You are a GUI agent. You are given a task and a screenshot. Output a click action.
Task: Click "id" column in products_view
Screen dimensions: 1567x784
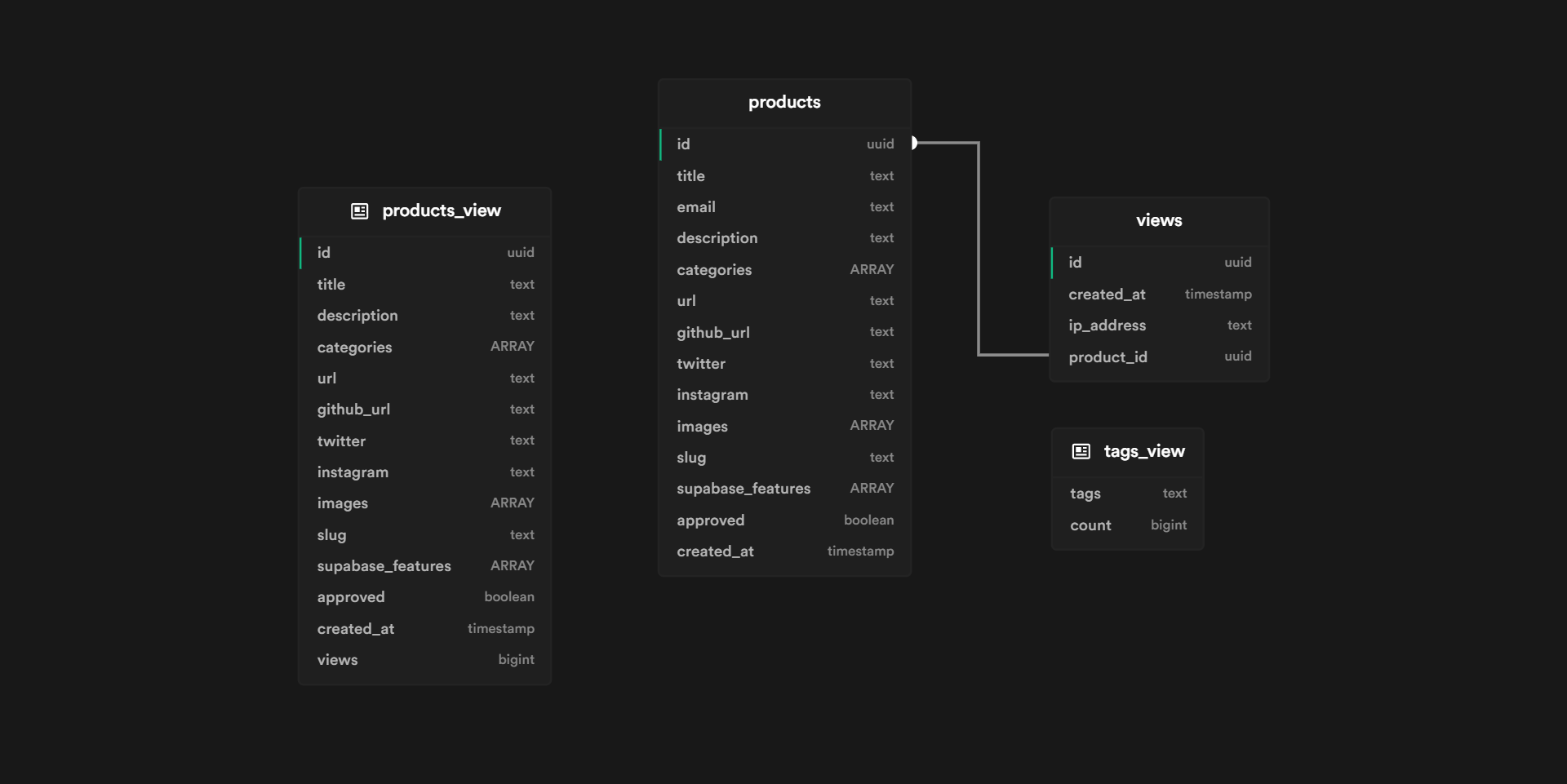[x=424, y=253]
